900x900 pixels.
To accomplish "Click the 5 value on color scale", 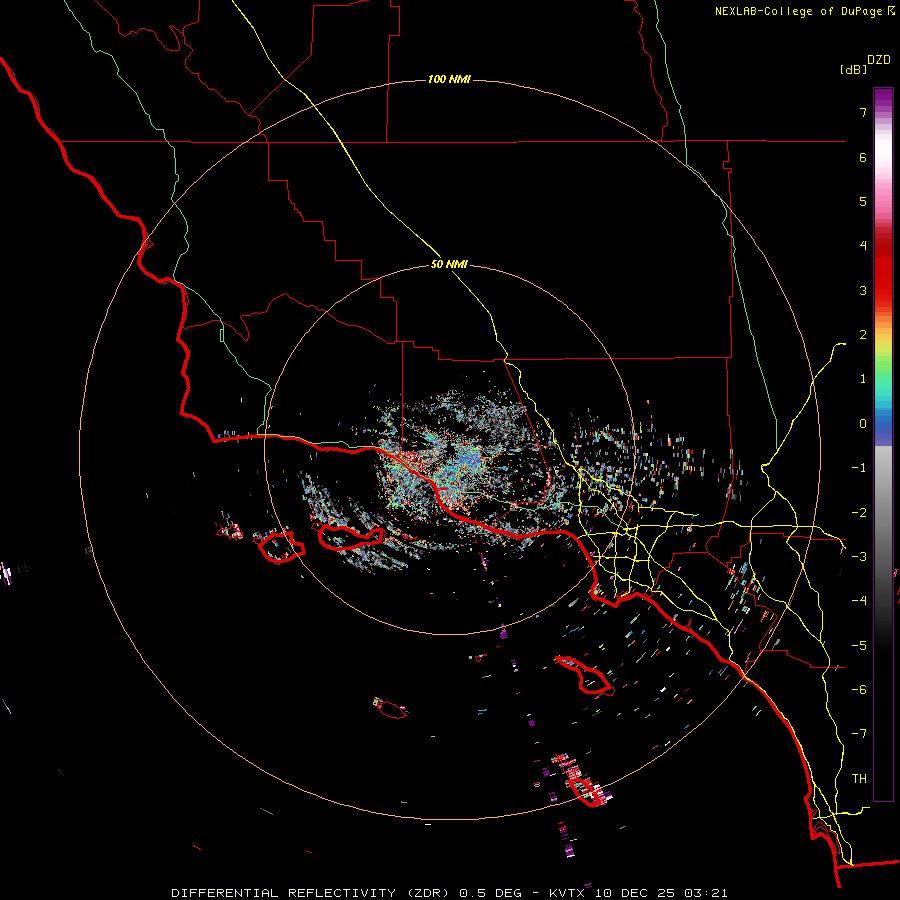I will pos(863,201).
